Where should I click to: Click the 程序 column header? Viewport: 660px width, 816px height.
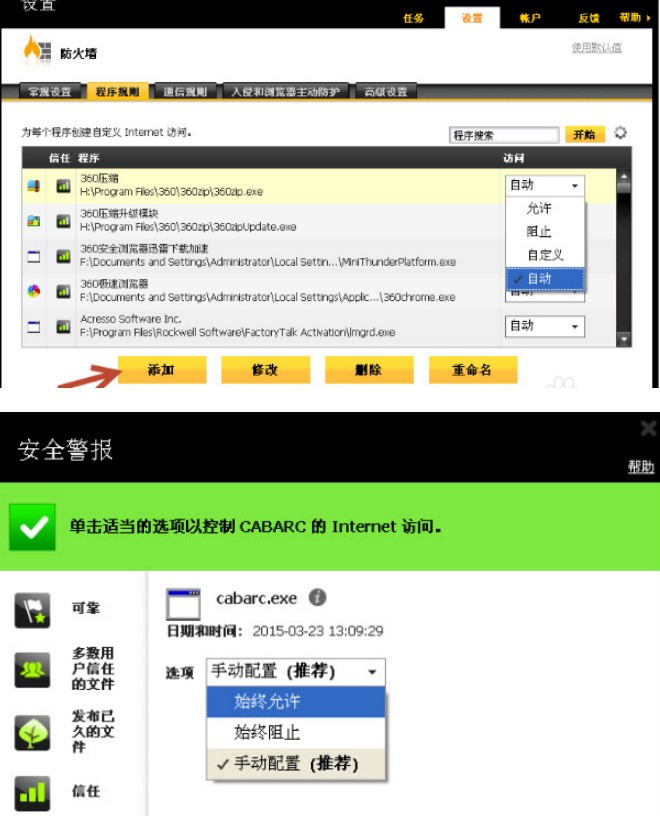[x=88, y=158]
